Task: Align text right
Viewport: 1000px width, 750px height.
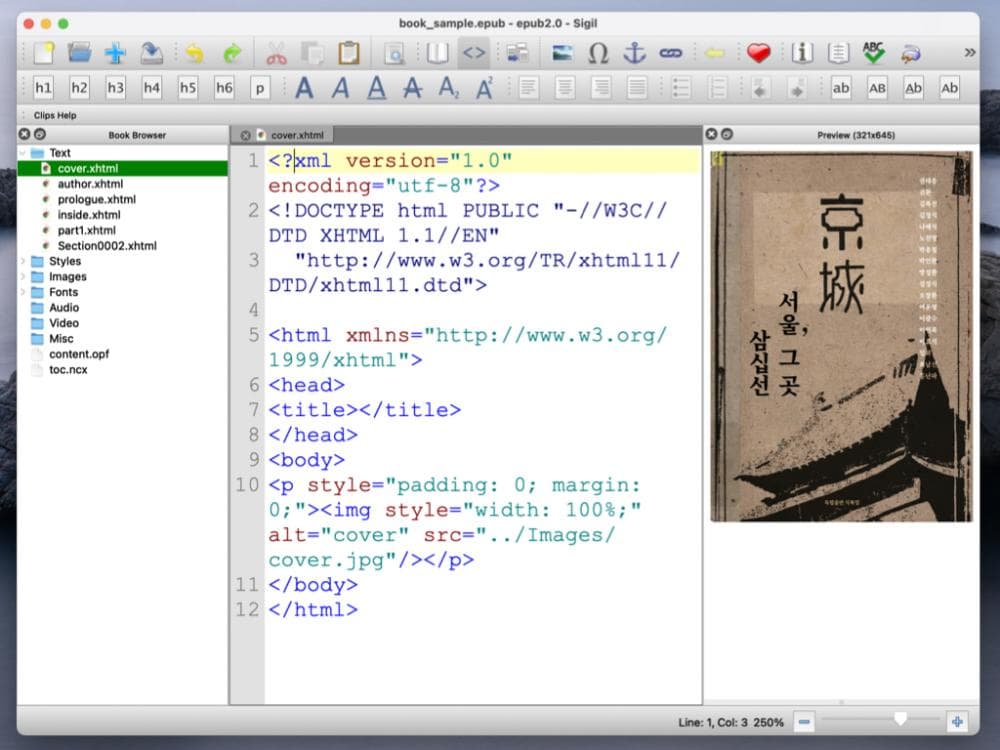Action: [601, 88]
